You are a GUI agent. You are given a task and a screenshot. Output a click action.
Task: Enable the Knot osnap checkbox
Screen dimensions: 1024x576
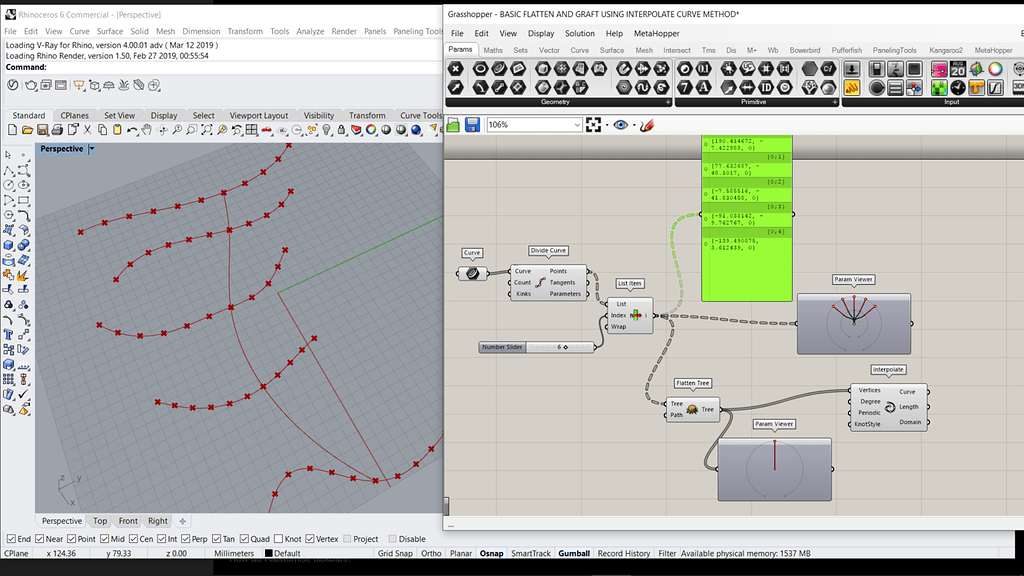(277, 539)
